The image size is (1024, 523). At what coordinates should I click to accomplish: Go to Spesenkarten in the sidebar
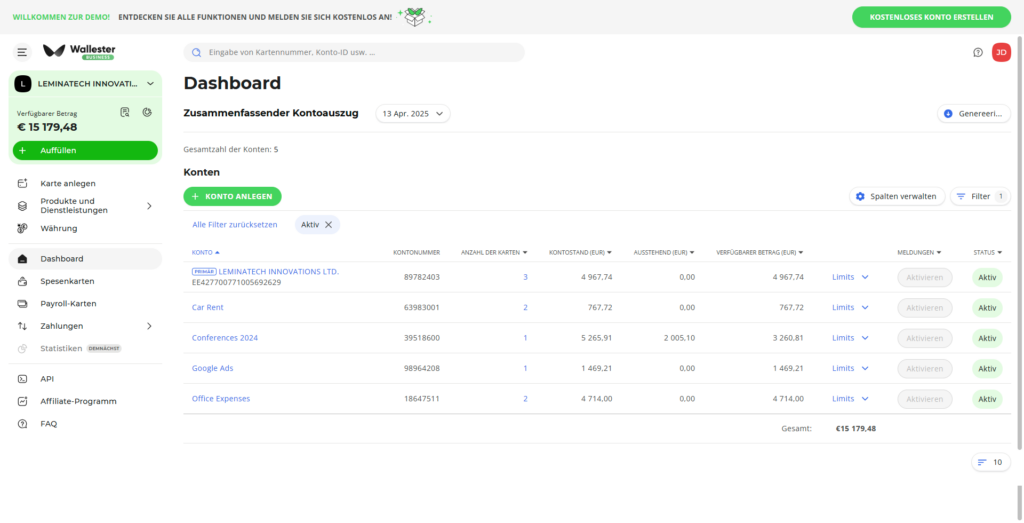[67, 281]
